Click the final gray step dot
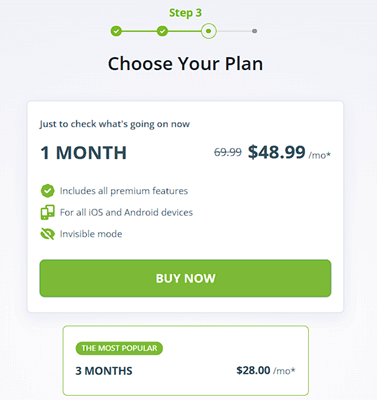The width and height of the screenshot is (377, 400). [x=254, y=31]
